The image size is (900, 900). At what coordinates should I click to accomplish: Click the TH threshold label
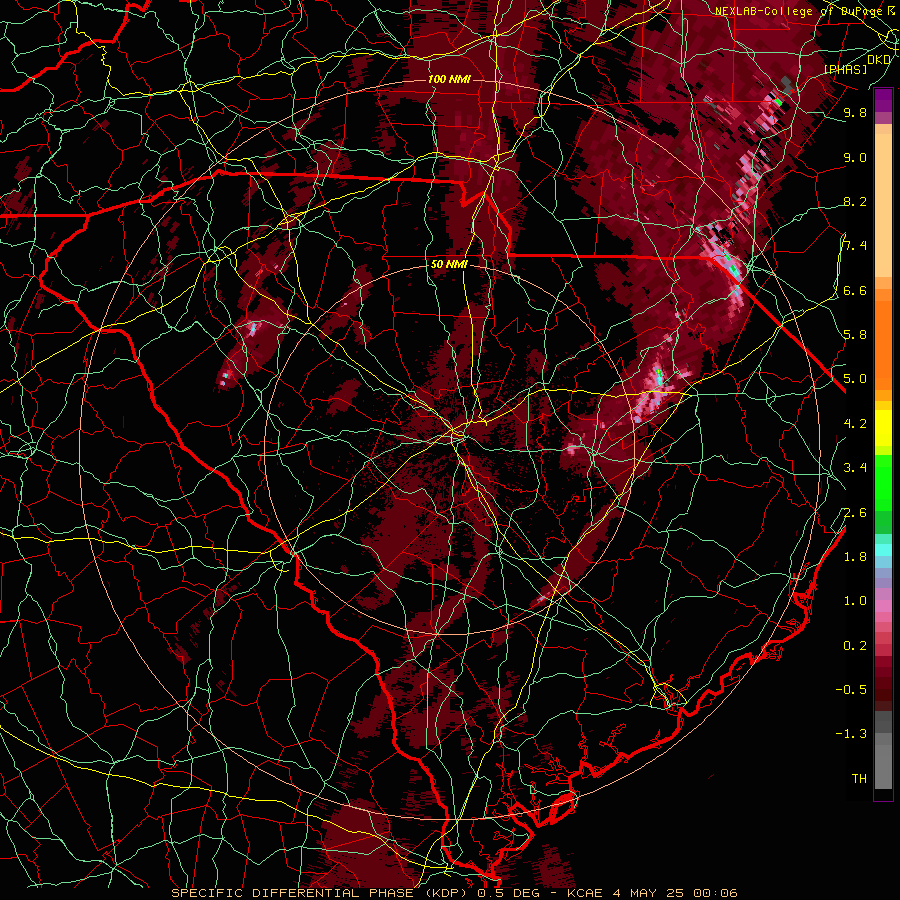coord(859,779)
